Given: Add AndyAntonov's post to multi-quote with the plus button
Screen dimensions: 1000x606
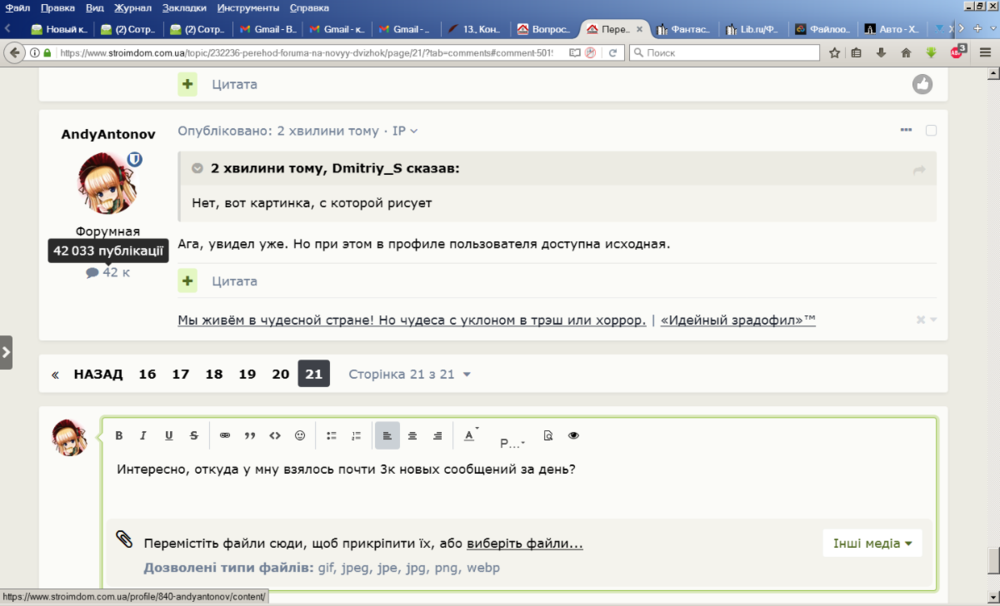Looking at the screenshot, I should pyautogui.click(x=188, y=282).
